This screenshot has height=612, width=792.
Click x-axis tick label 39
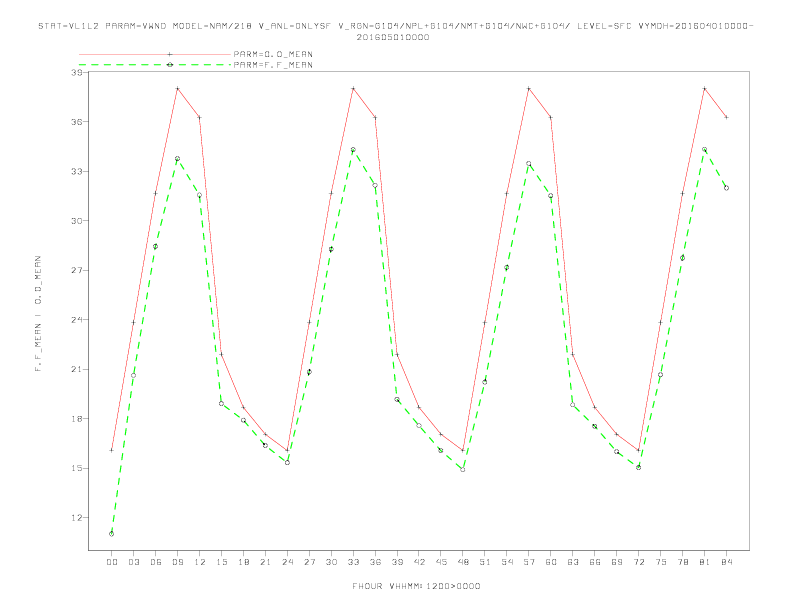coord(397,562)
